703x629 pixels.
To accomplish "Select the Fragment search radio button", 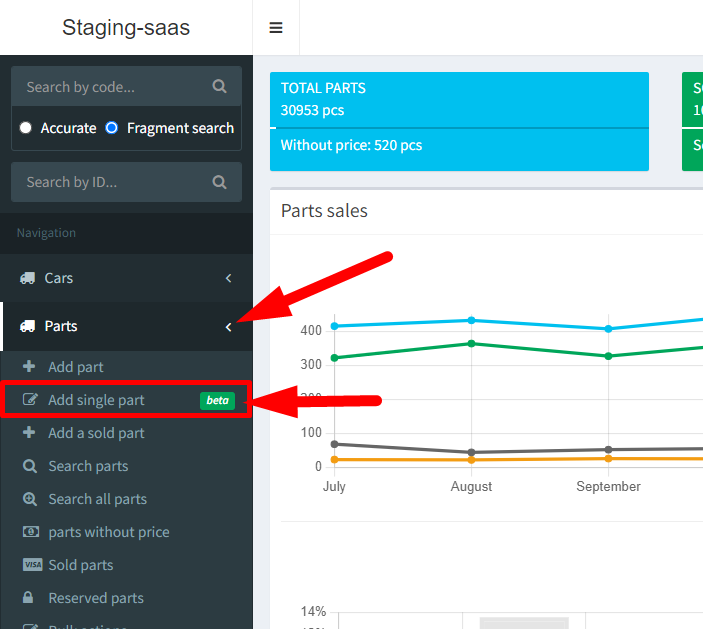I will 112,128.
